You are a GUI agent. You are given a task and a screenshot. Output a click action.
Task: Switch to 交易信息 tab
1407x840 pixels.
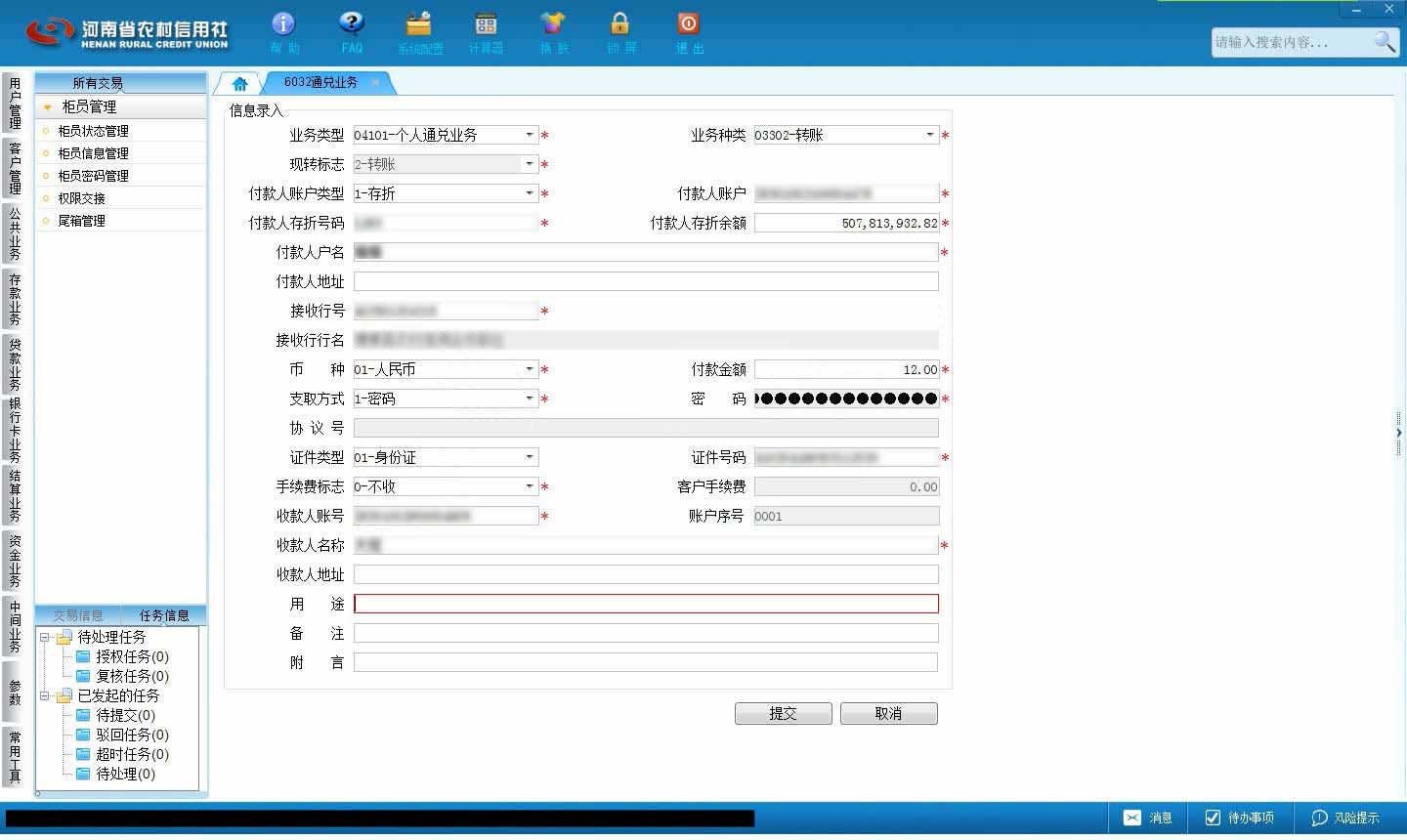(78, 615)
